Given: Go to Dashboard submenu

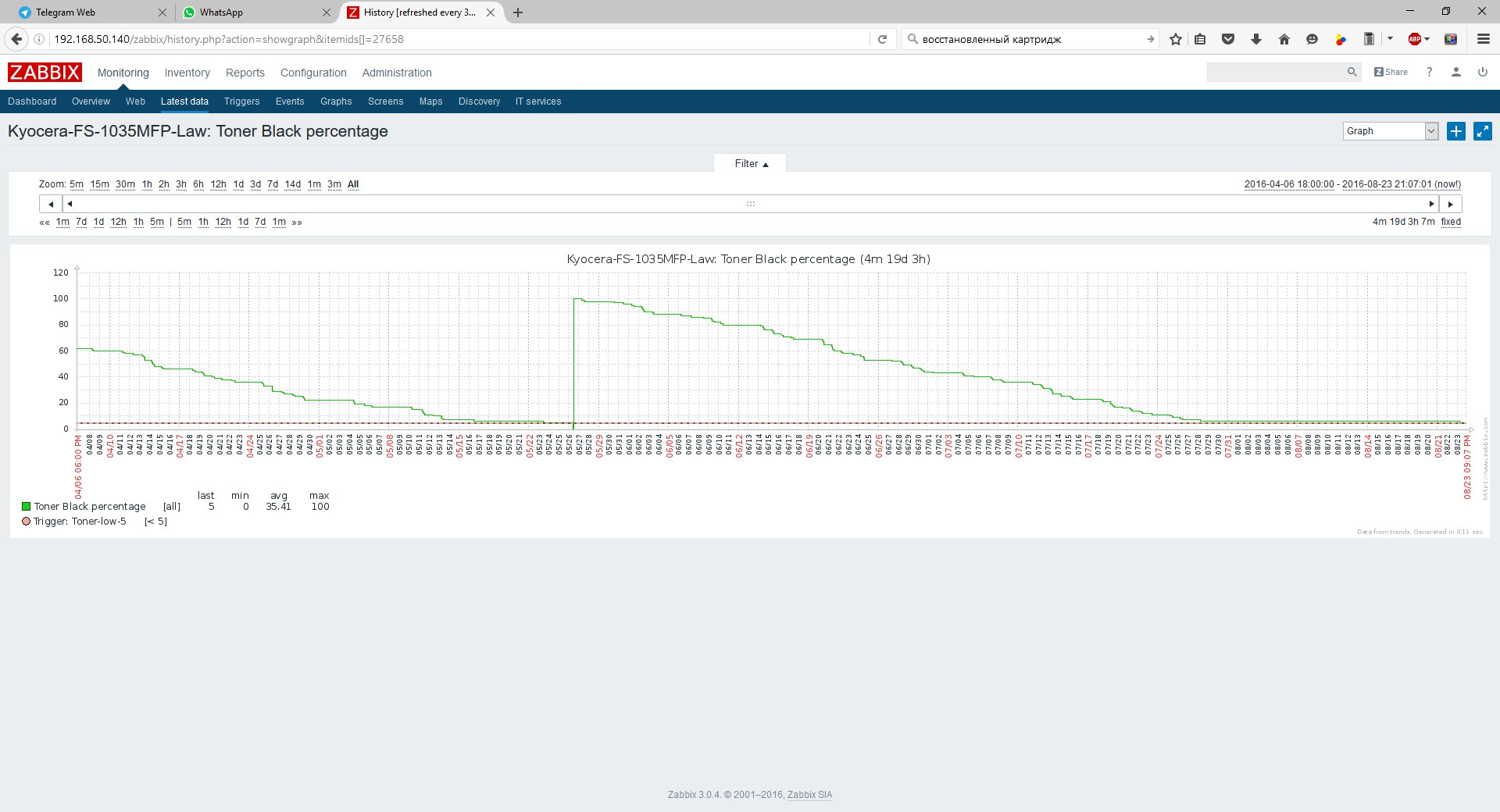Looking at the screenshot, I should [32, 101].
